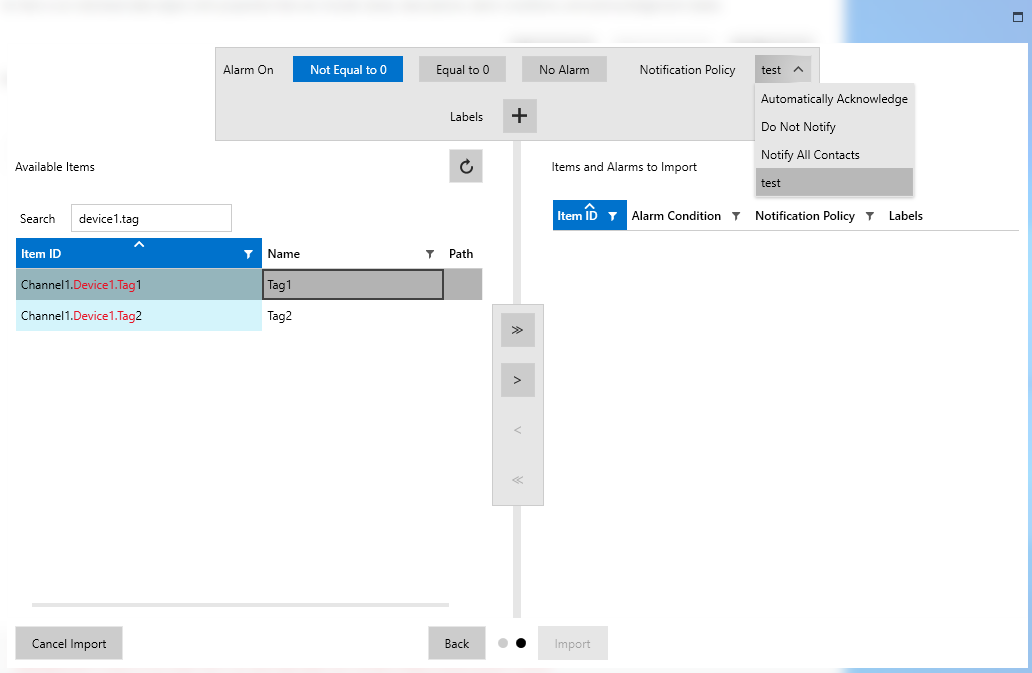
Task: Click the Tag1 name cell
Action: [353, 285]
